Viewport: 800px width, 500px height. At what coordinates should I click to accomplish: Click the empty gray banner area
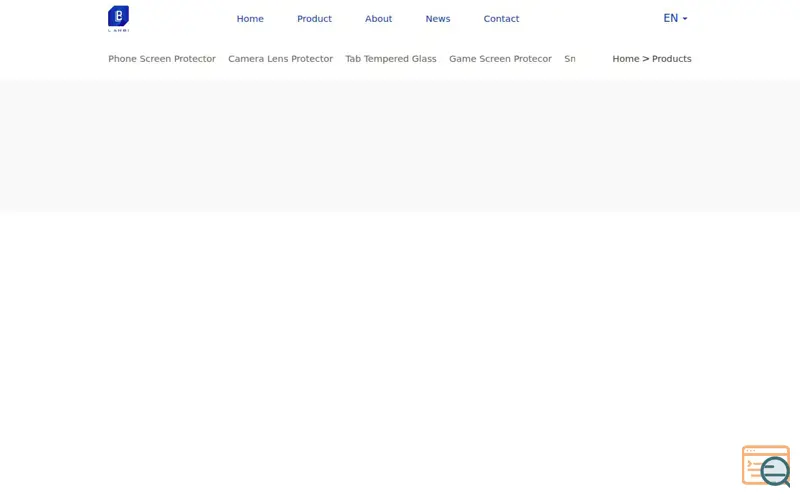400,145
